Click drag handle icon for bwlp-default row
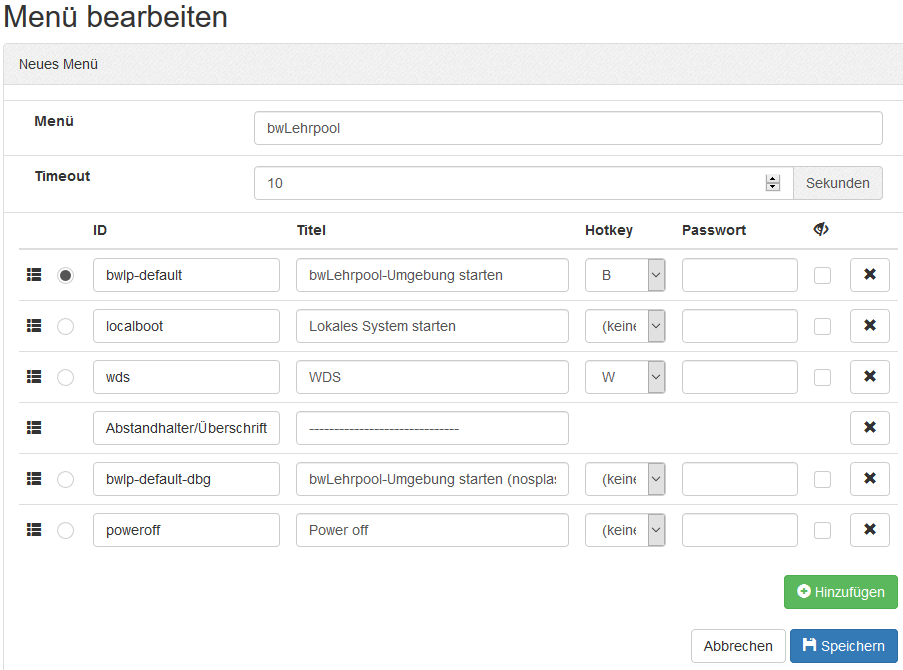 [34, 275]
